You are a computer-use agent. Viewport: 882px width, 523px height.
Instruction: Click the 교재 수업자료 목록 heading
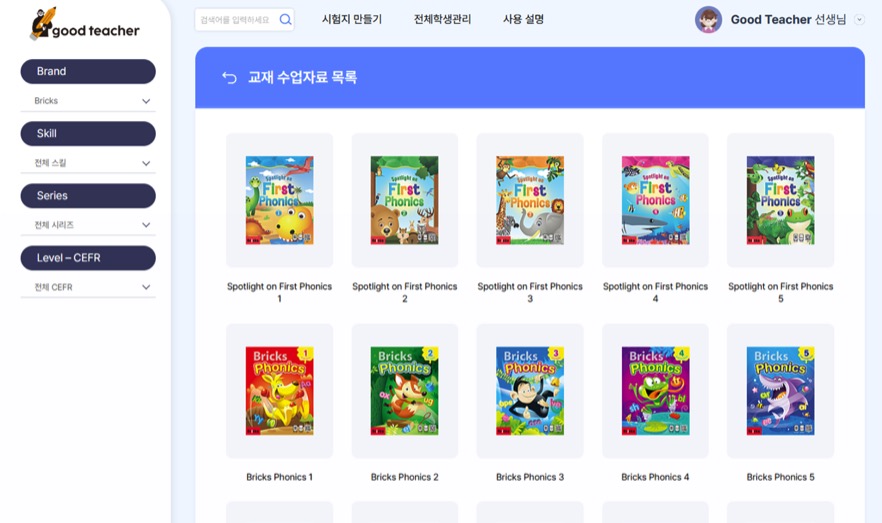tap(302, 78)
